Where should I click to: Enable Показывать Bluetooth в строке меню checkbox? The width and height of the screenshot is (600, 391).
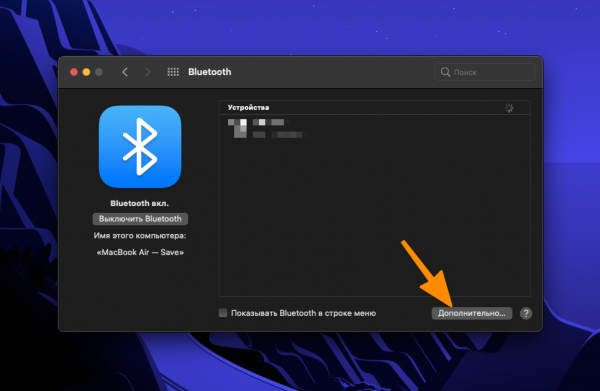pyautogui.click(x=223, y=313)
